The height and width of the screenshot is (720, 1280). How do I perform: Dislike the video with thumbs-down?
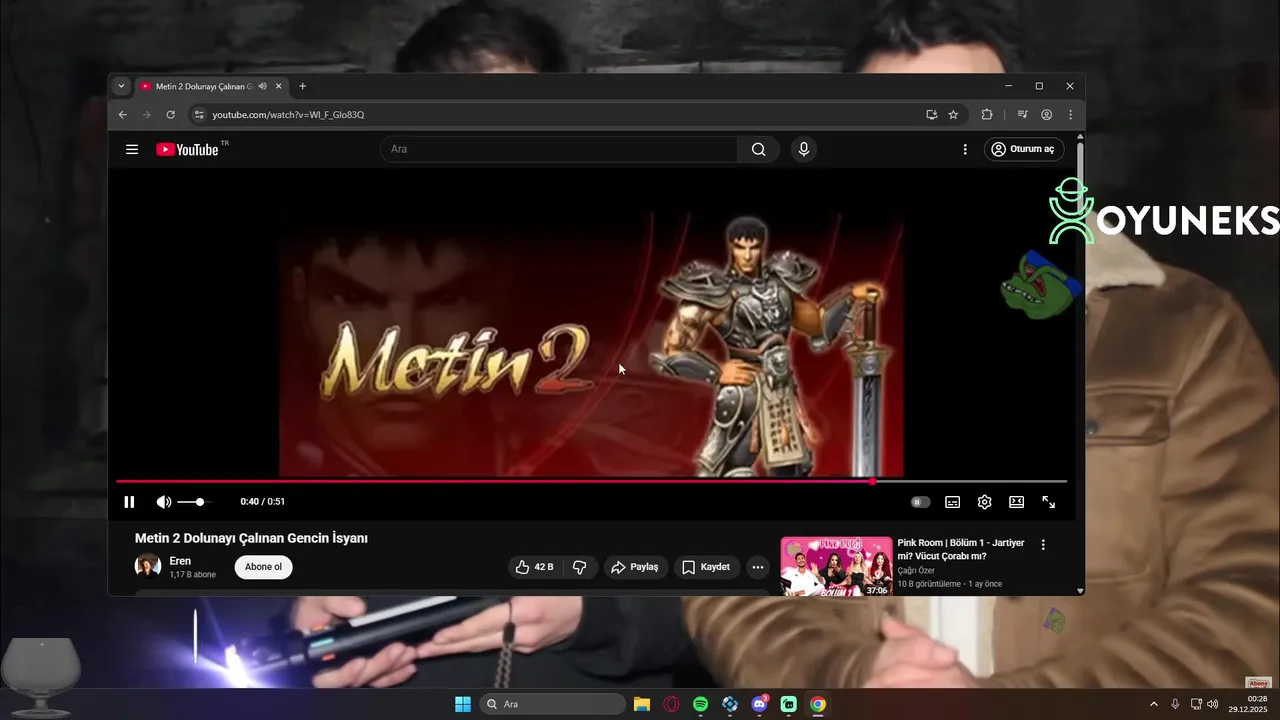(x=579, y=567)
